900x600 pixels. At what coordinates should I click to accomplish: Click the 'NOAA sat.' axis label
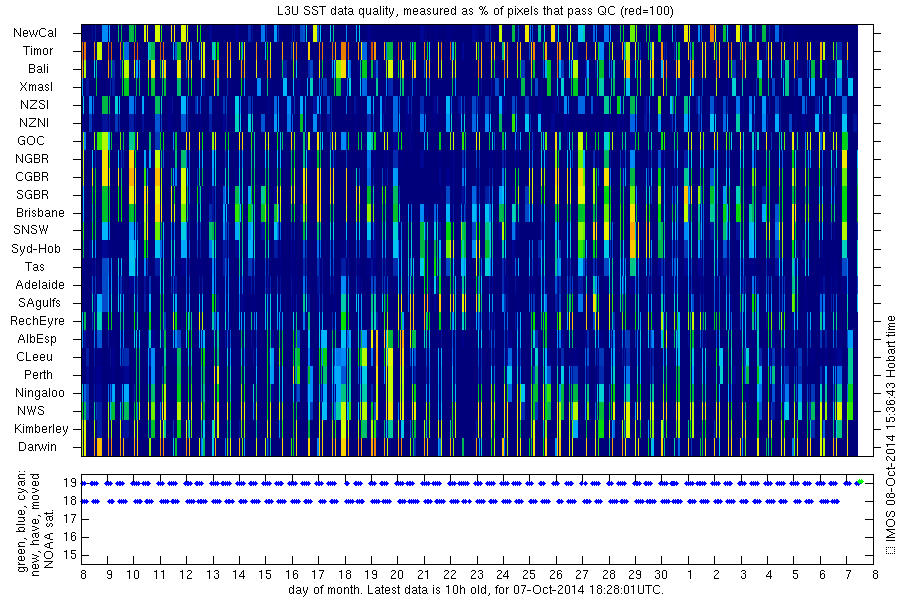(x=48, y=538)
